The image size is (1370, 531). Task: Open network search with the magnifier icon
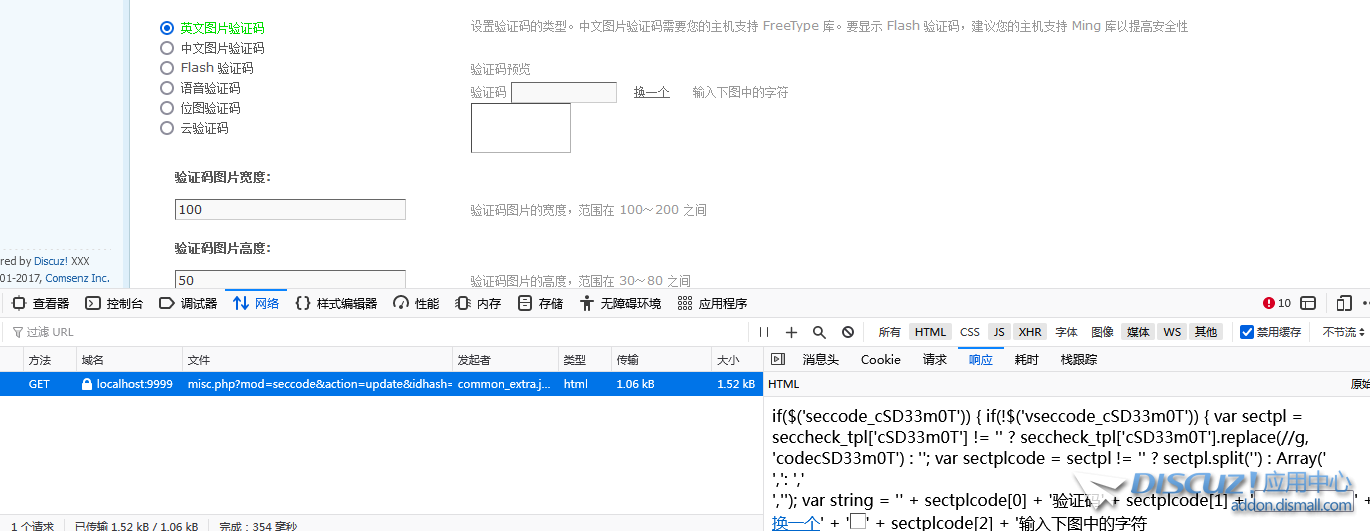pyautogui.click(x=819, y=332)
